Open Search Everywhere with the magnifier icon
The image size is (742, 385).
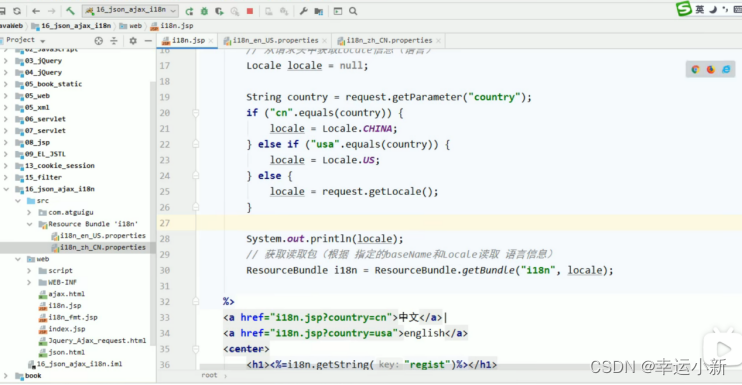[353, 11]
